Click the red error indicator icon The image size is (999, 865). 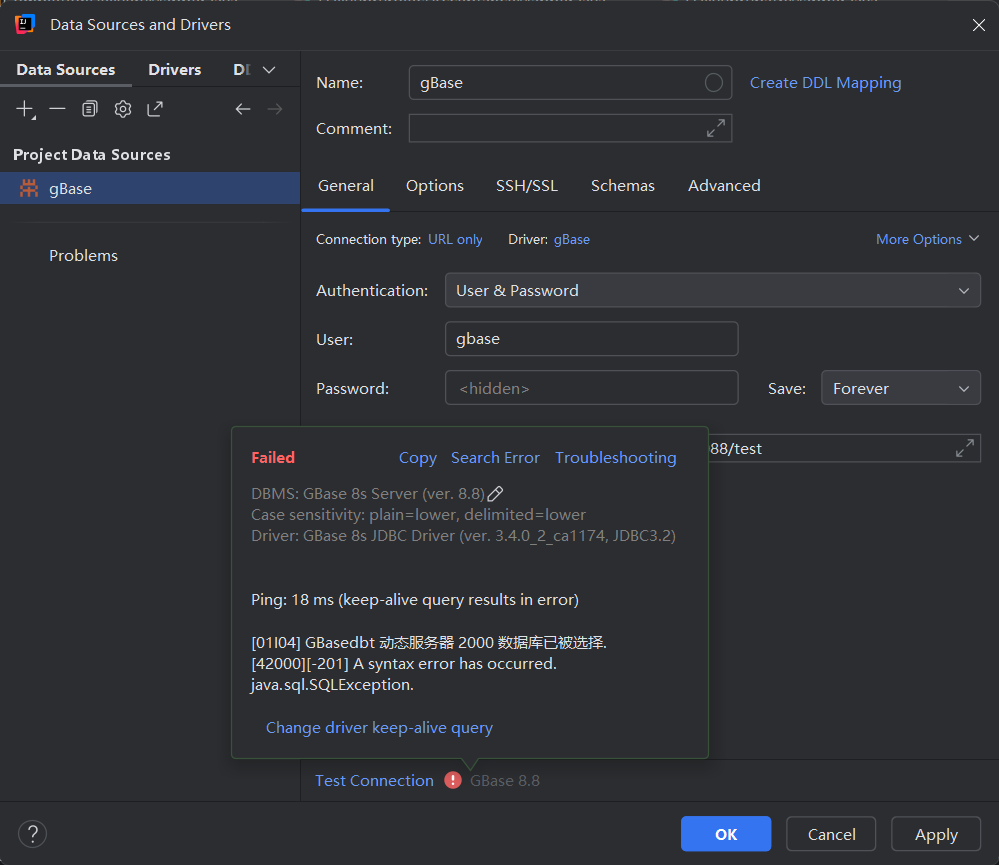(x=453, y=780)
